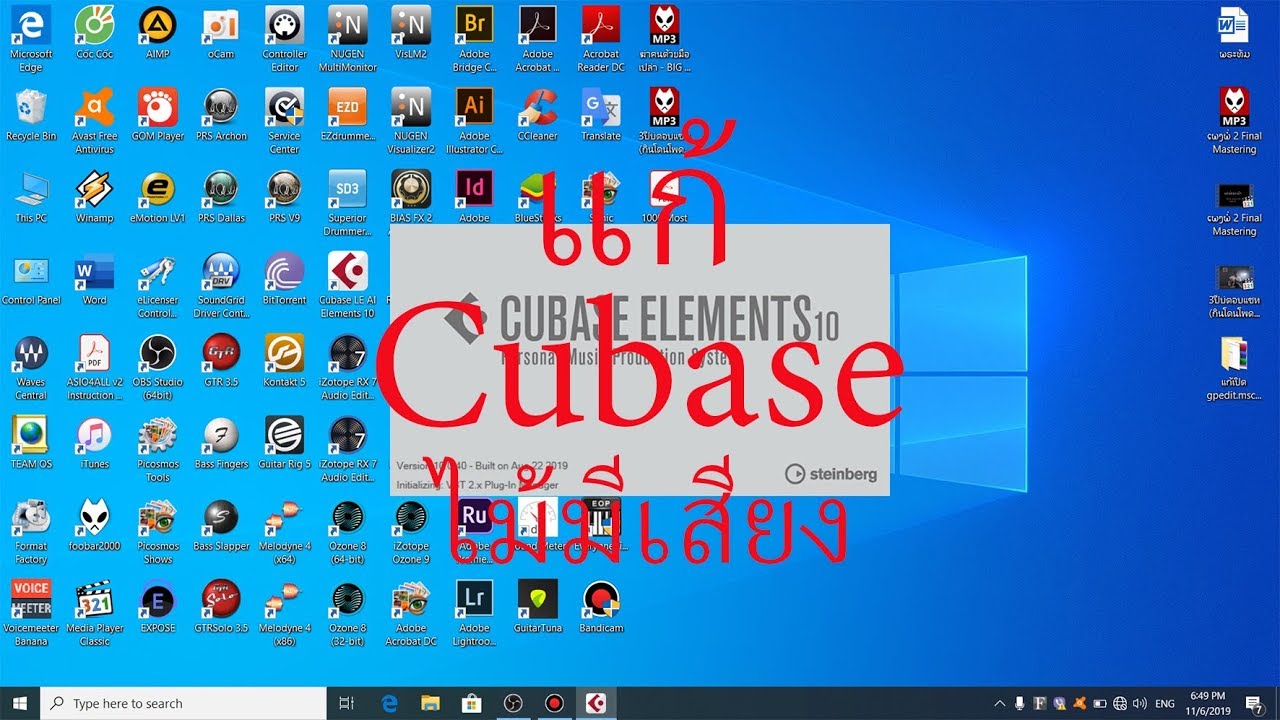Select the Adobe Lightroom icon

[474, 612]
